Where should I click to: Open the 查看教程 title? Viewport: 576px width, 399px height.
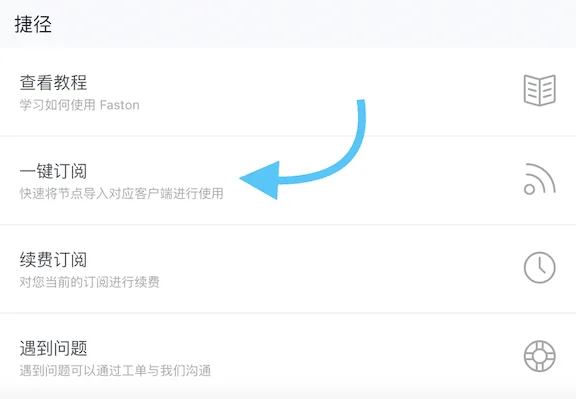pyautogui.click(x=53, y=82)
